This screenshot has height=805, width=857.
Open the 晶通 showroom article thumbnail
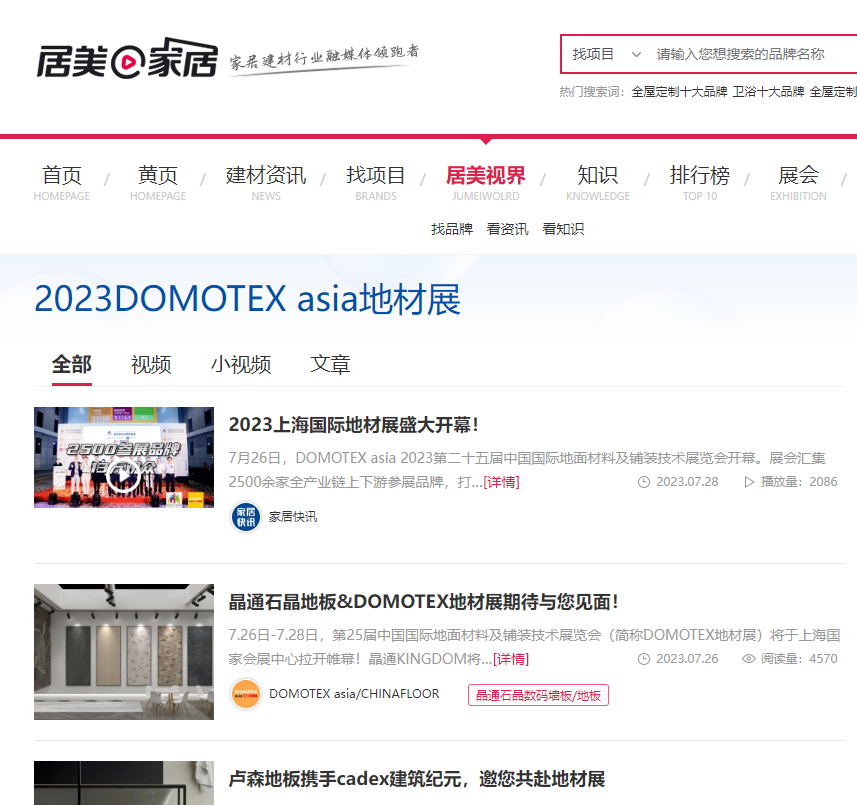(124, 652)
